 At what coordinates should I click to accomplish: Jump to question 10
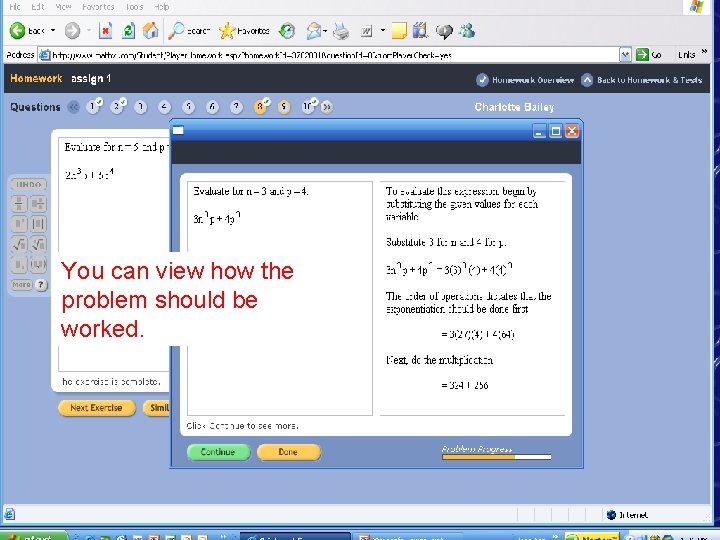(308, 107)
